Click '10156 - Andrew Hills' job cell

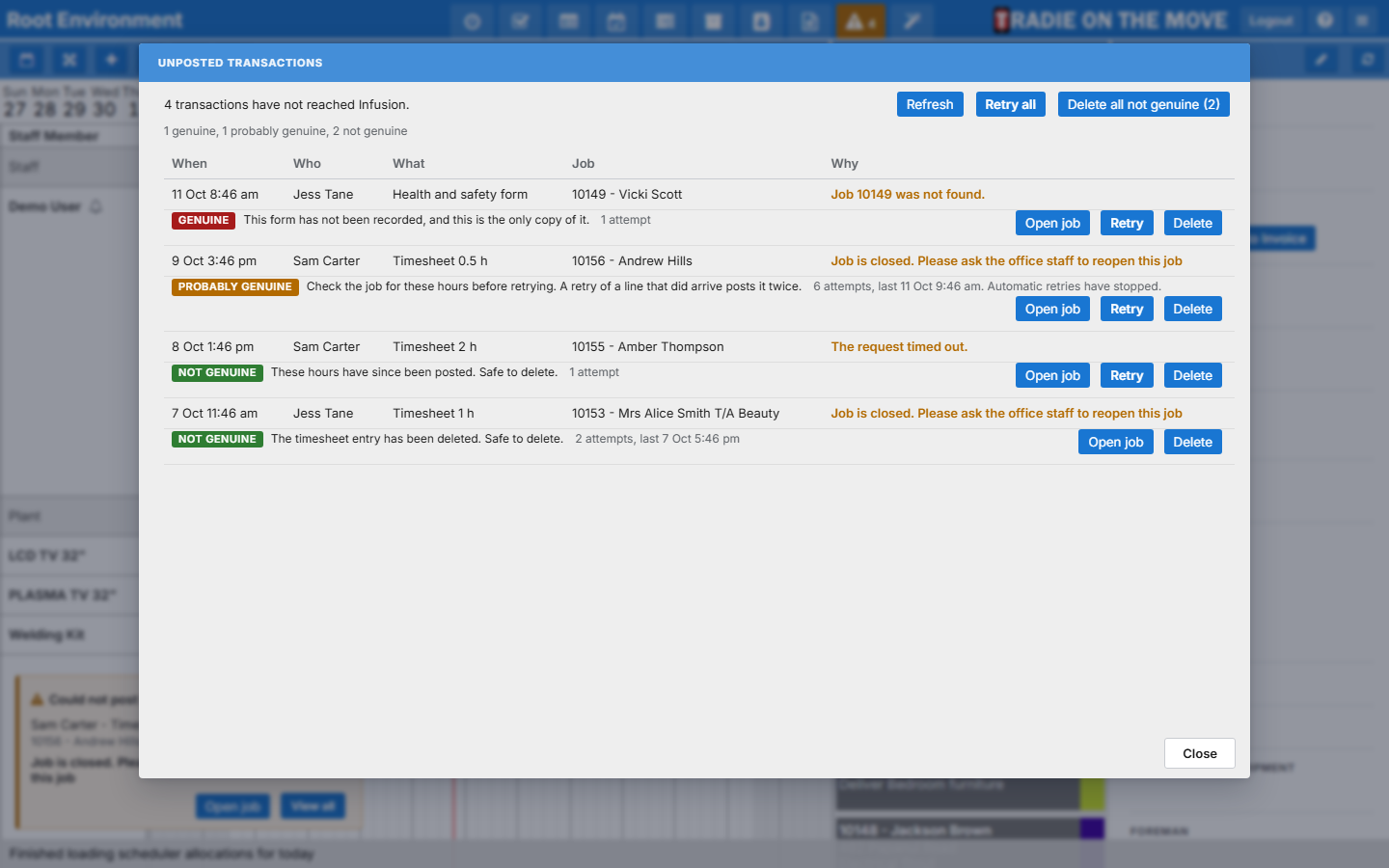tap(632, 260)
